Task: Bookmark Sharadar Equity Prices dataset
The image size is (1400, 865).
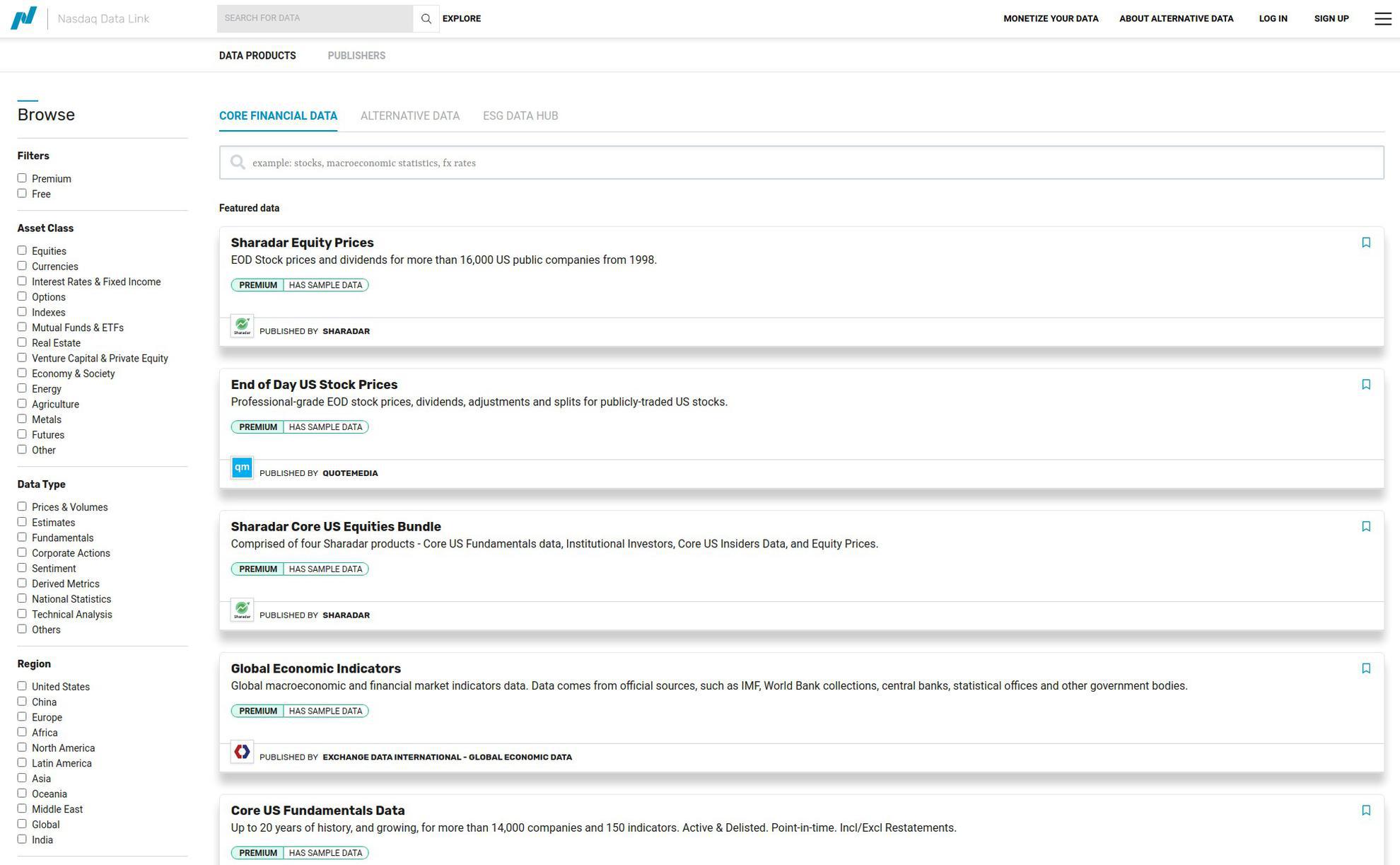Action: click(x=1365, y=243)
